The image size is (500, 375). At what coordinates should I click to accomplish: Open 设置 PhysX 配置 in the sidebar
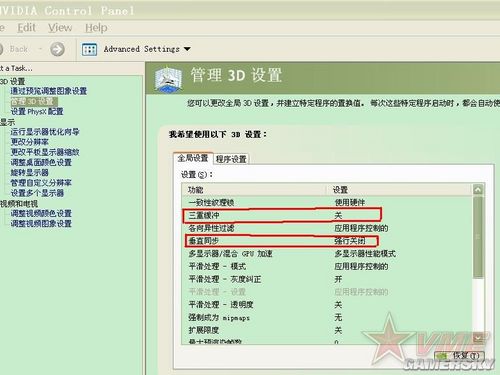pyautogui.click(x=37, y=111)
